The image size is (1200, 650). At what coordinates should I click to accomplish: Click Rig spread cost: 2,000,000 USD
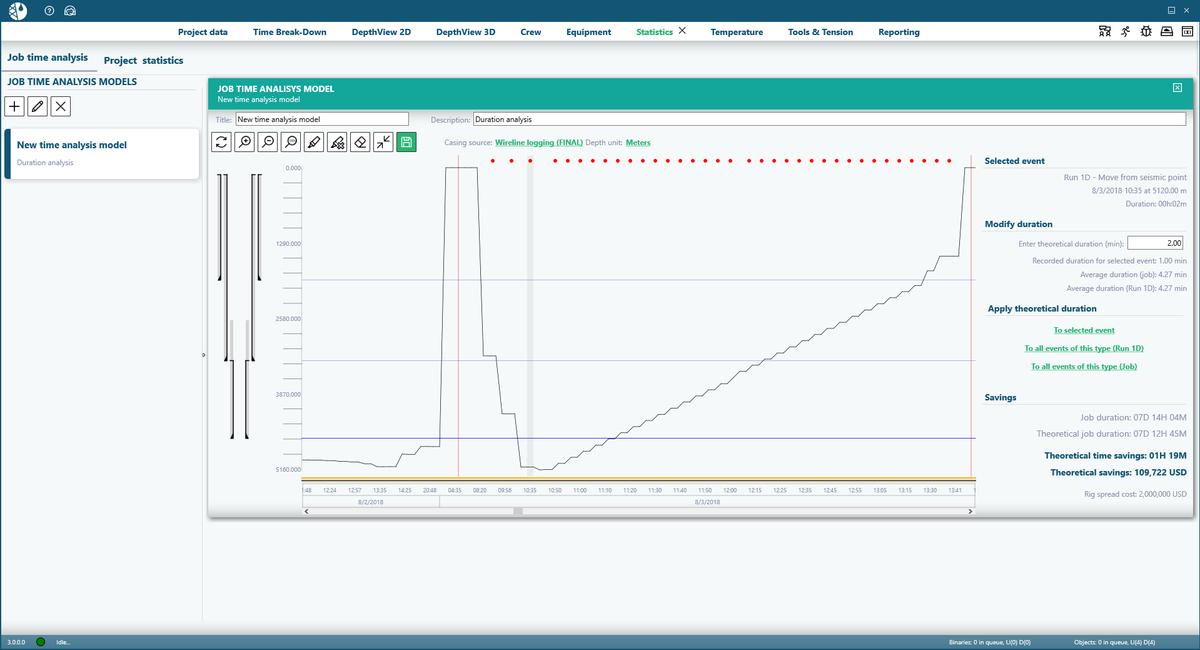(x=1135, y=494)
